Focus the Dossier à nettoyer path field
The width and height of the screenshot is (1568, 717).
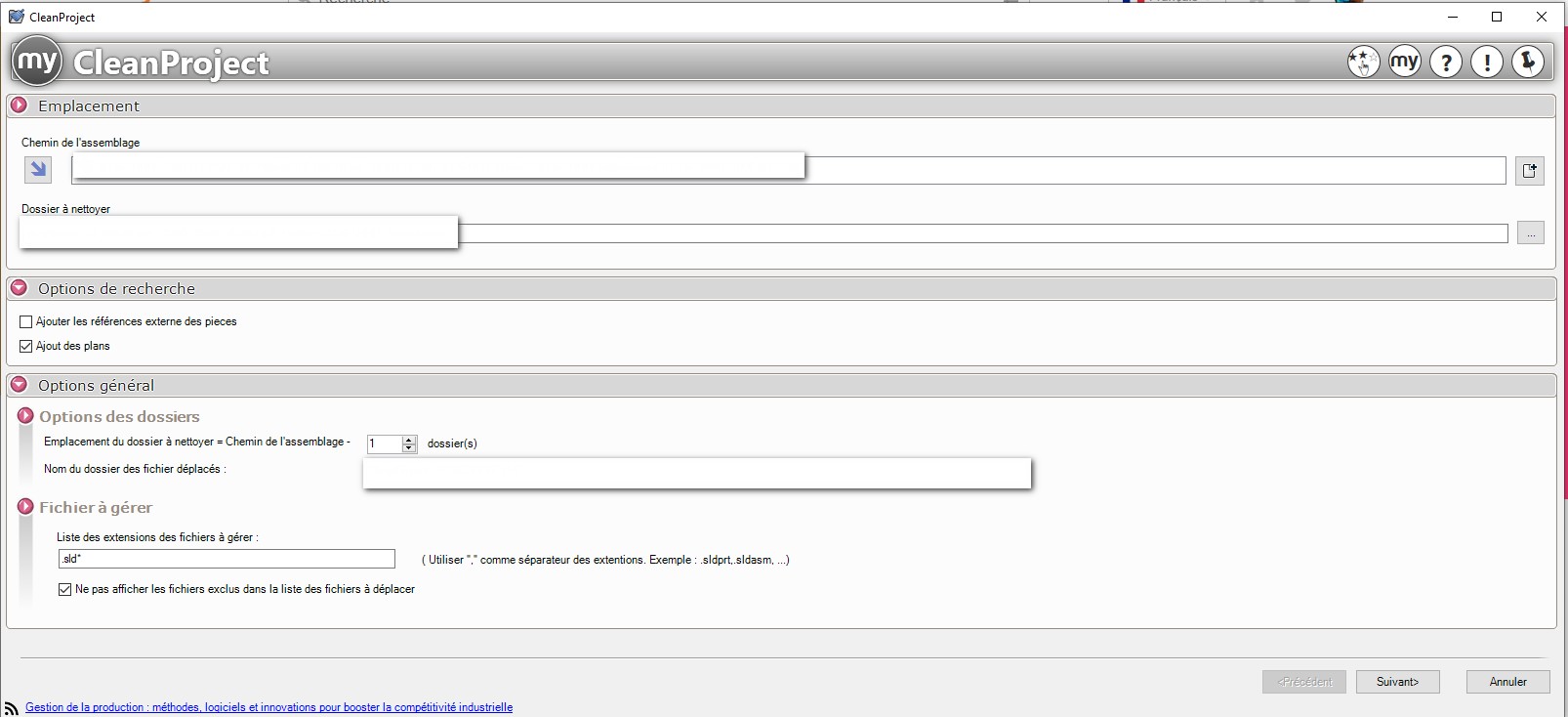pos(763,233)
